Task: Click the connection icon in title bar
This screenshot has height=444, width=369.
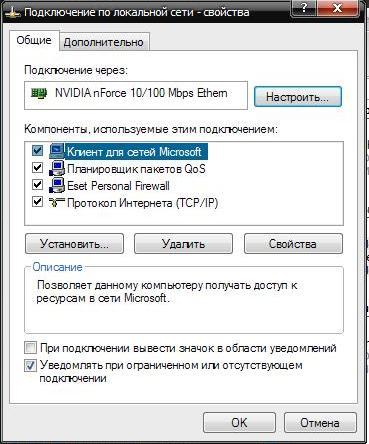Action: tap(13, 13)
